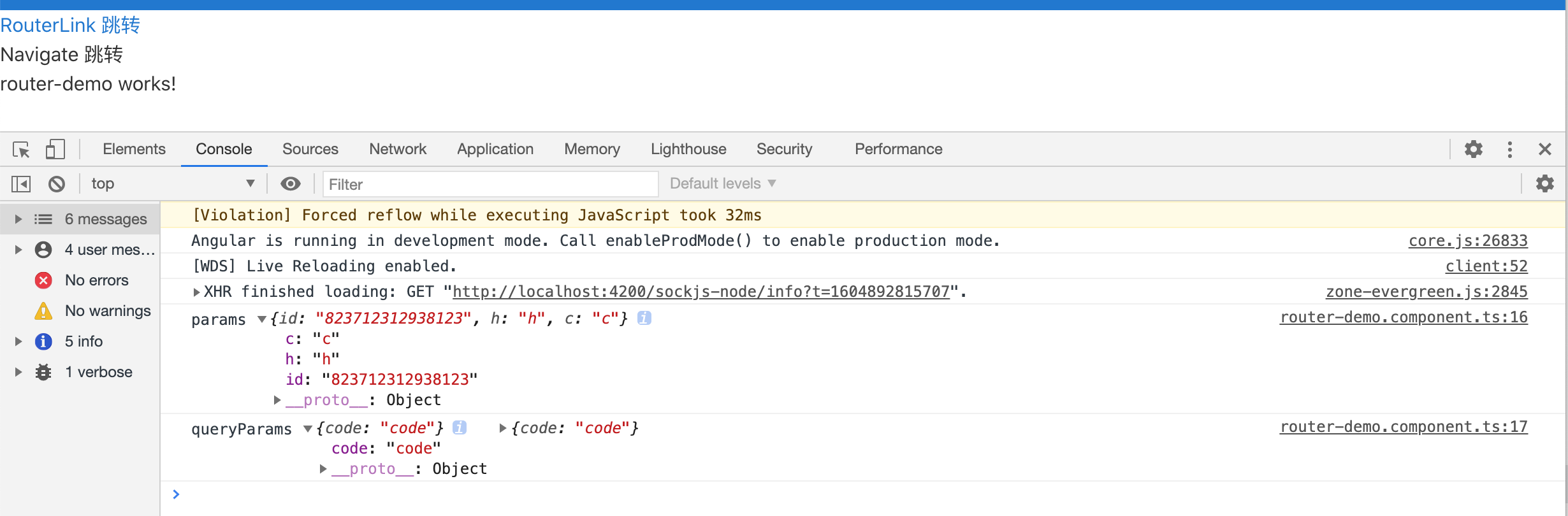Viewport: 1568px width, 516px height.
Task: Open source link router-demo.component.ts:17
Action: (1404, 427)
